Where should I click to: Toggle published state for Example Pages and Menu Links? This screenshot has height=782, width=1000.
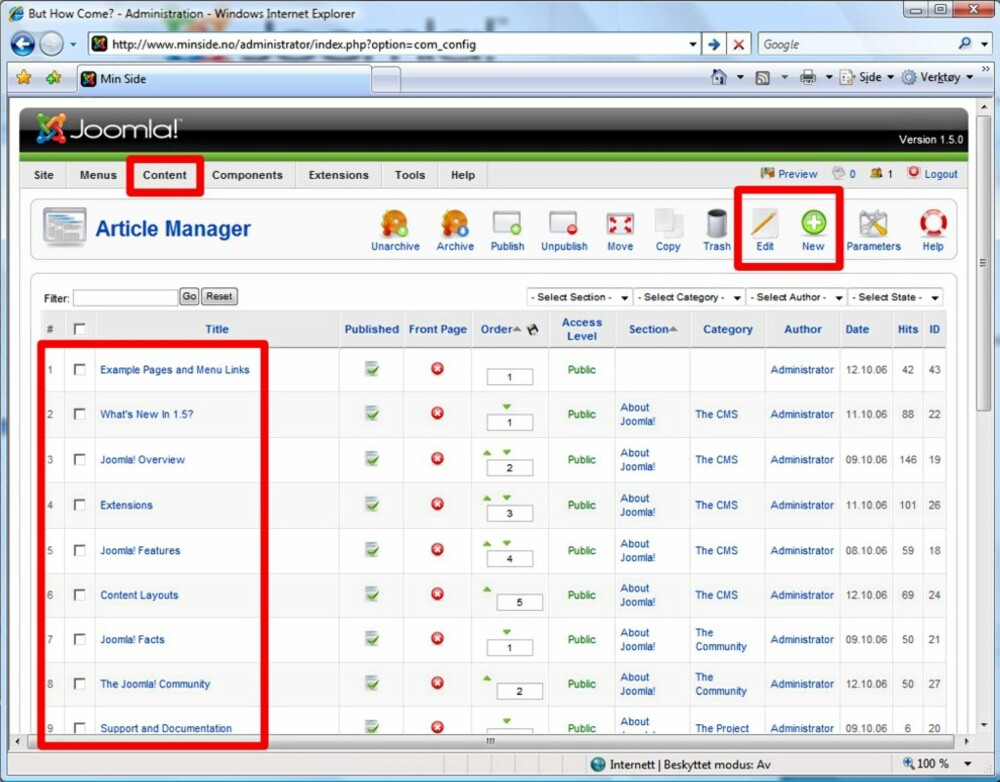[x=372, y=369]
